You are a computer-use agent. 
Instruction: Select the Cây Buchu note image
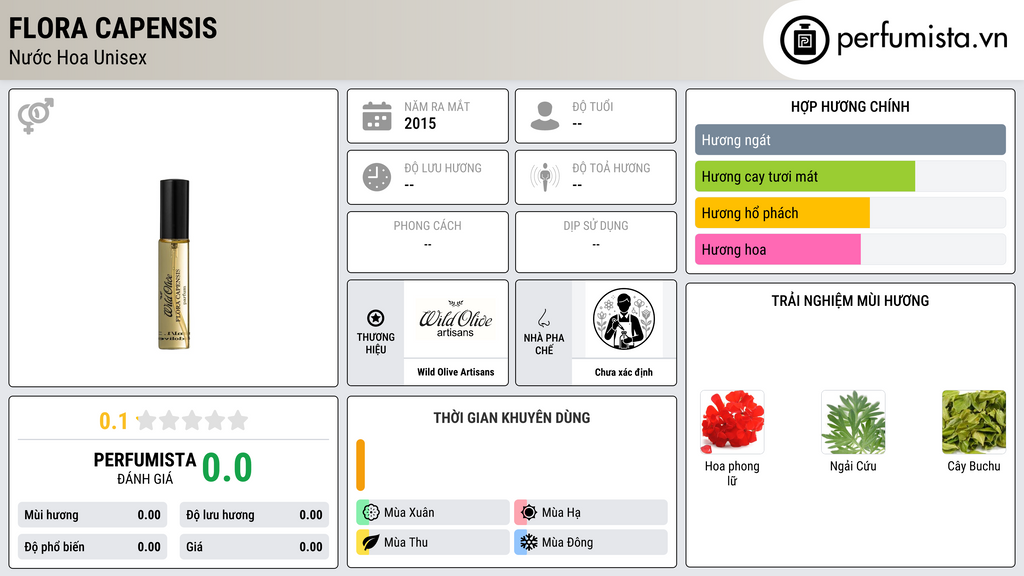974,422
